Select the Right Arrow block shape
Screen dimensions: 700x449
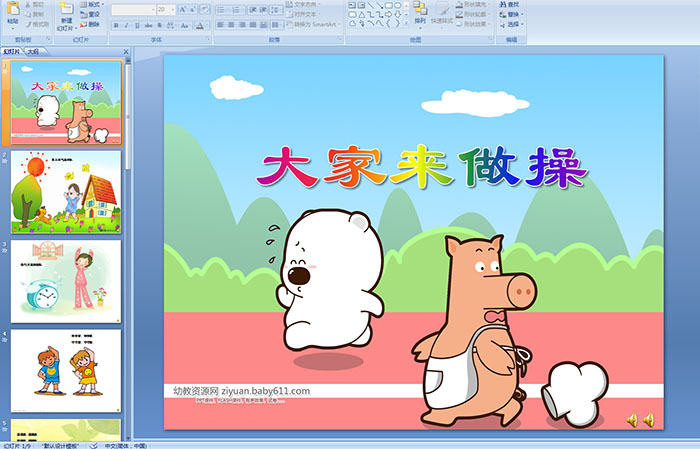pyautogui.click(x=388, y=14)
